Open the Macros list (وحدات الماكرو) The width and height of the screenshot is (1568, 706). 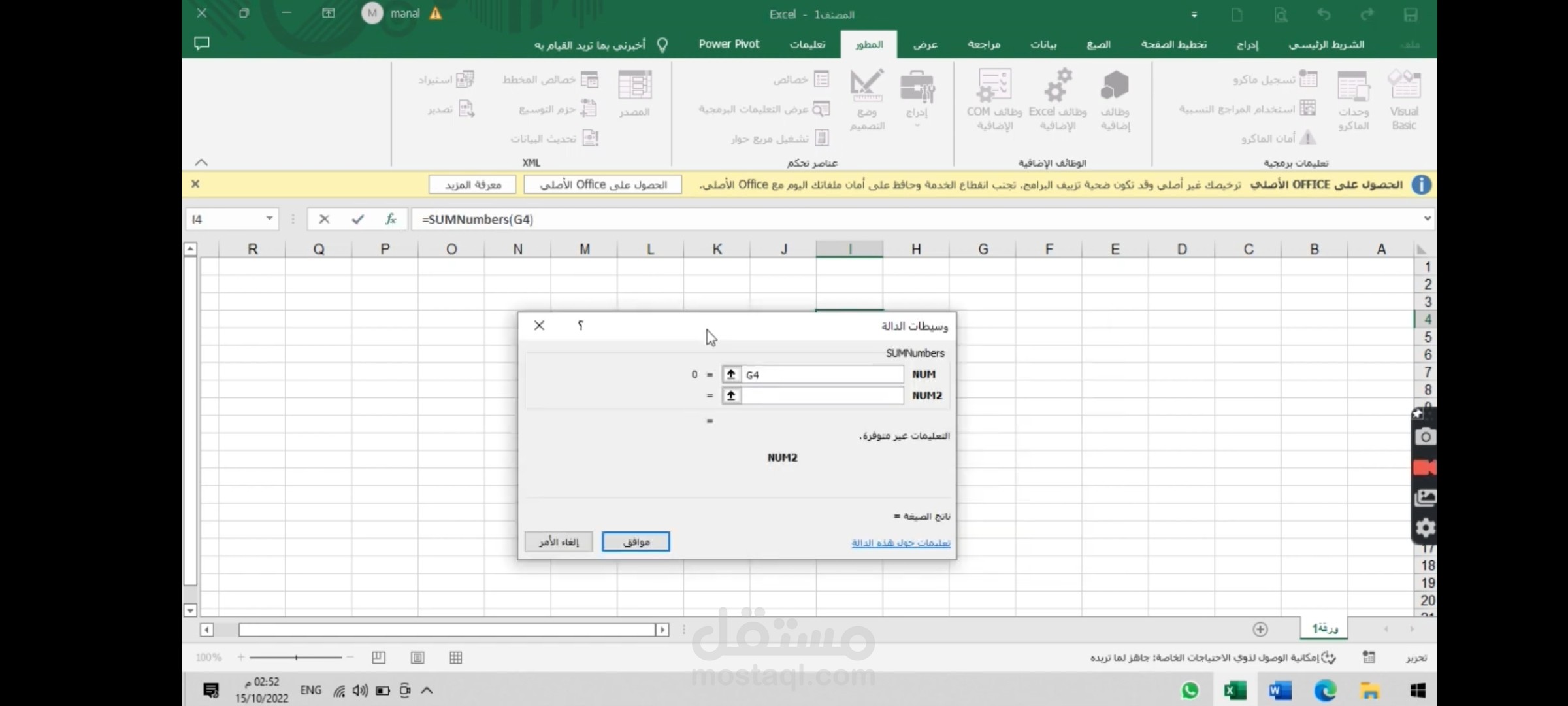tap(1353, 101)
